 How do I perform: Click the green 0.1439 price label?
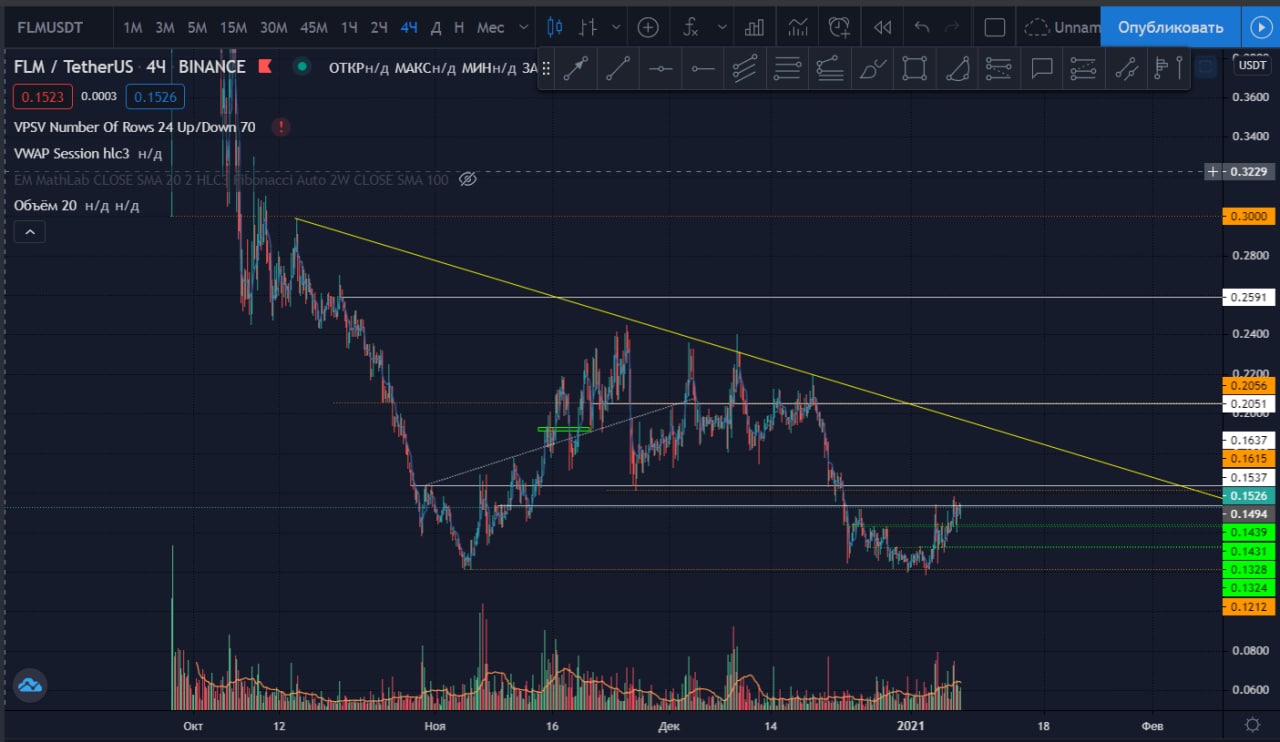click(1249, 532)
